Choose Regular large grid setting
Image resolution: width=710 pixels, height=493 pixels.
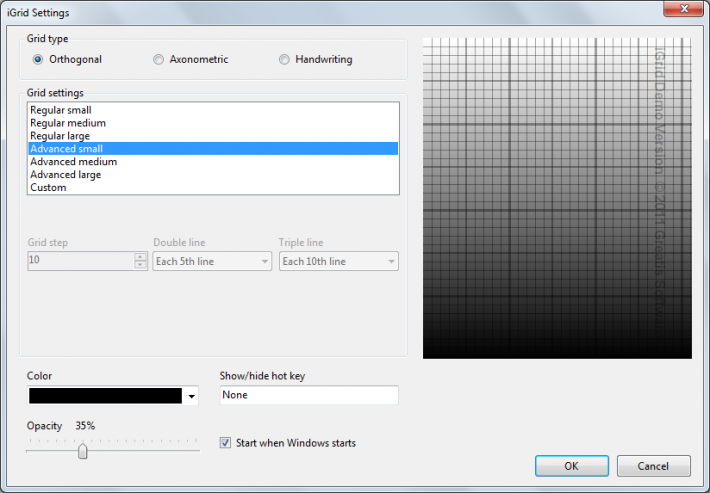pyautogui.click(x=213, y=136)
